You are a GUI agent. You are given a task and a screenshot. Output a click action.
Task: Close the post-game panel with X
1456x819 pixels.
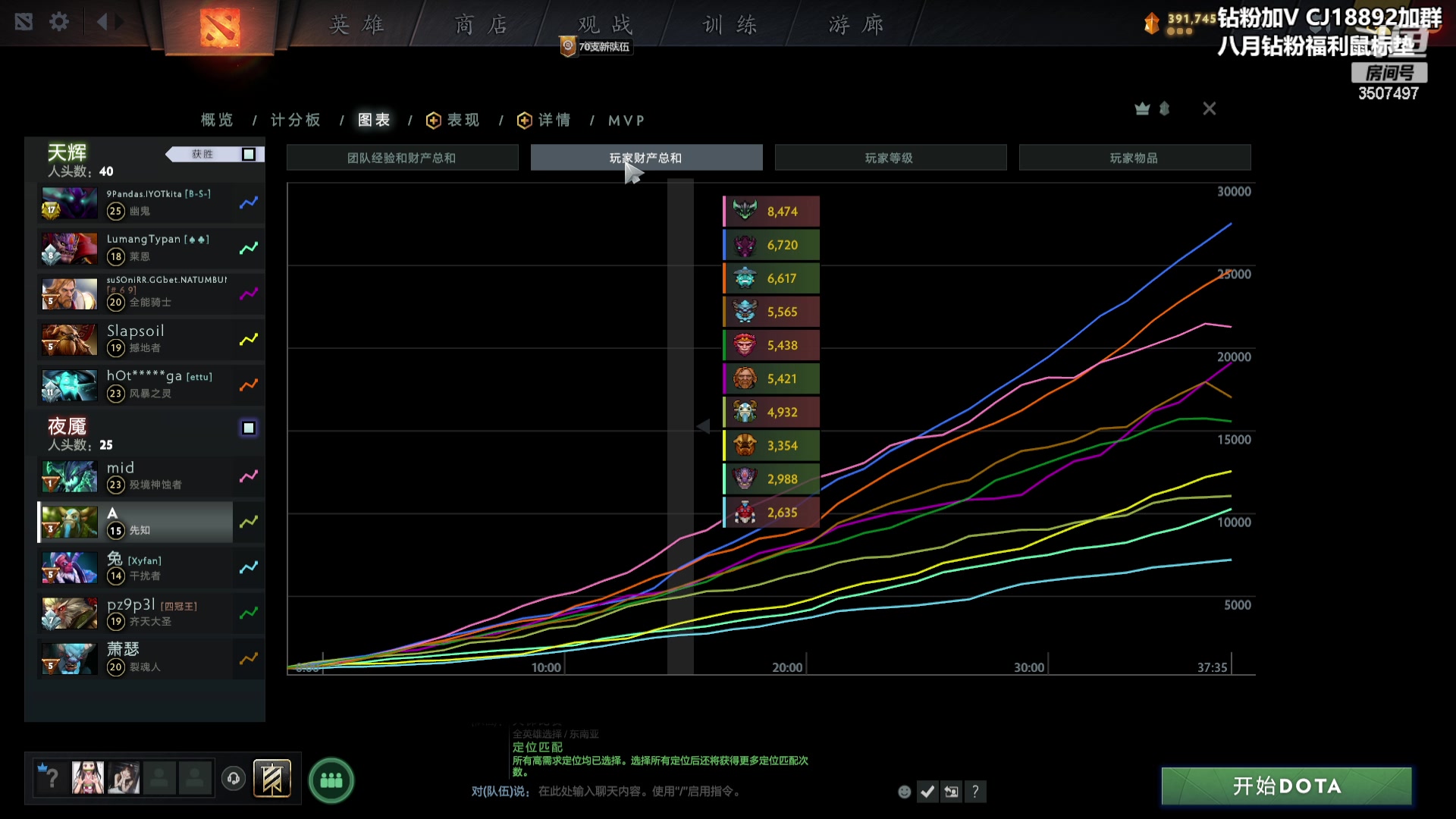(x=1210, y=108)
